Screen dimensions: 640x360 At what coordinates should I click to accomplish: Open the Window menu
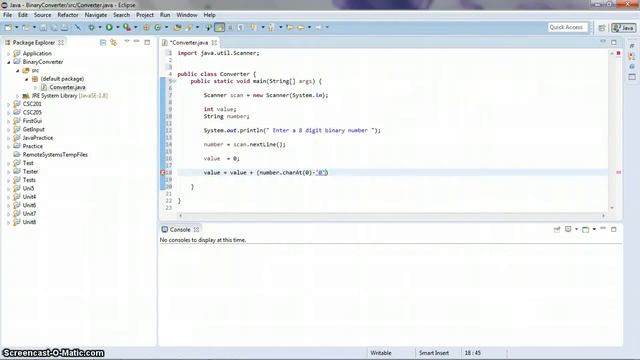click(x=187, y=15)
